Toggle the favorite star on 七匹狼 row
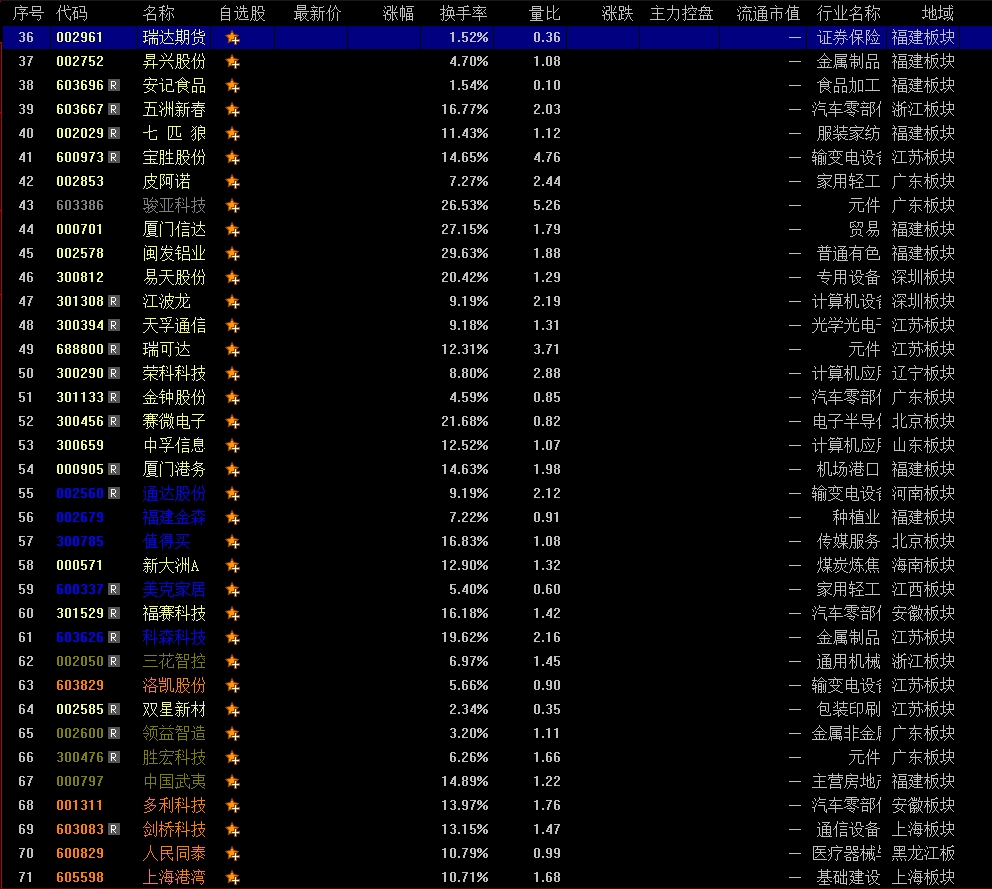This screenshot has width=992, height=889. (x=233, y=134)
